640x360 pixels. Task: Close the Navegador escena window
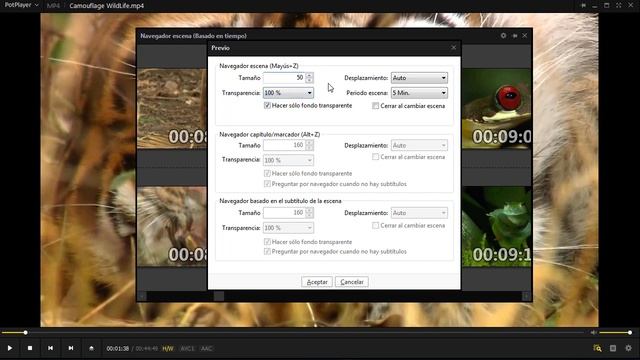pos(525,36)
